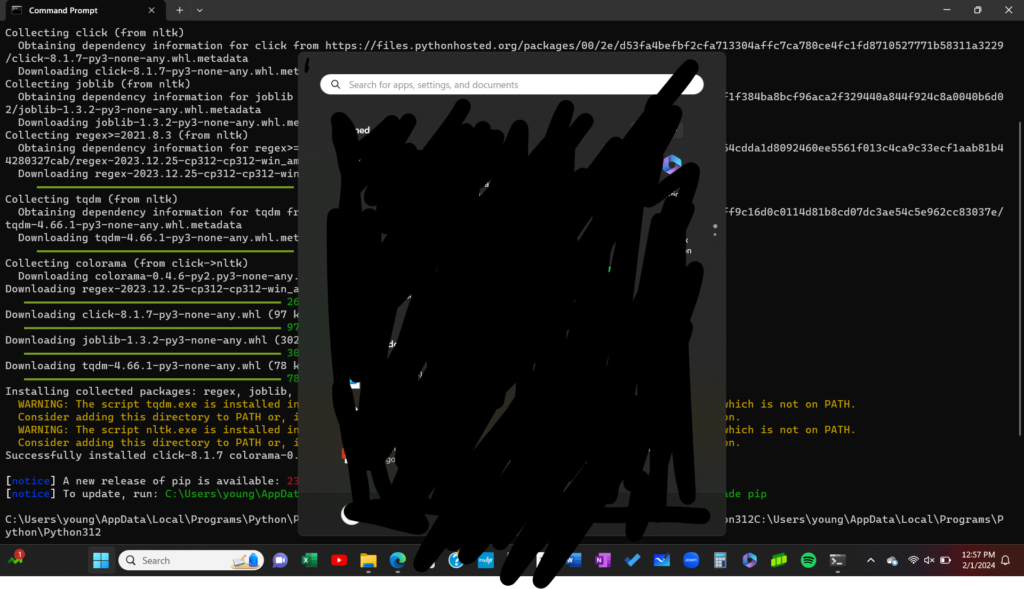Open the Wi-Fi network status icon
The height and width of the screenshot is (589, 1024).
pos(912,560)
